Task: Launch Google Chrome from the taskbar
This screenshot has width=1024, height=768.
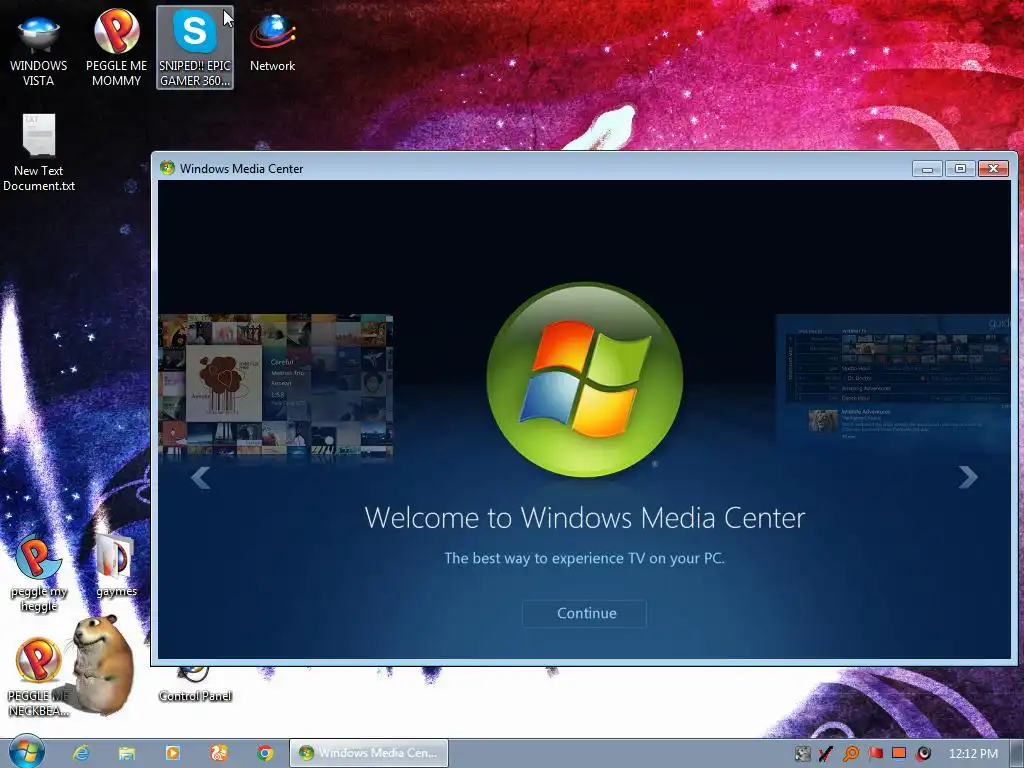Action: pyautogui.click(x=264, y=753)
